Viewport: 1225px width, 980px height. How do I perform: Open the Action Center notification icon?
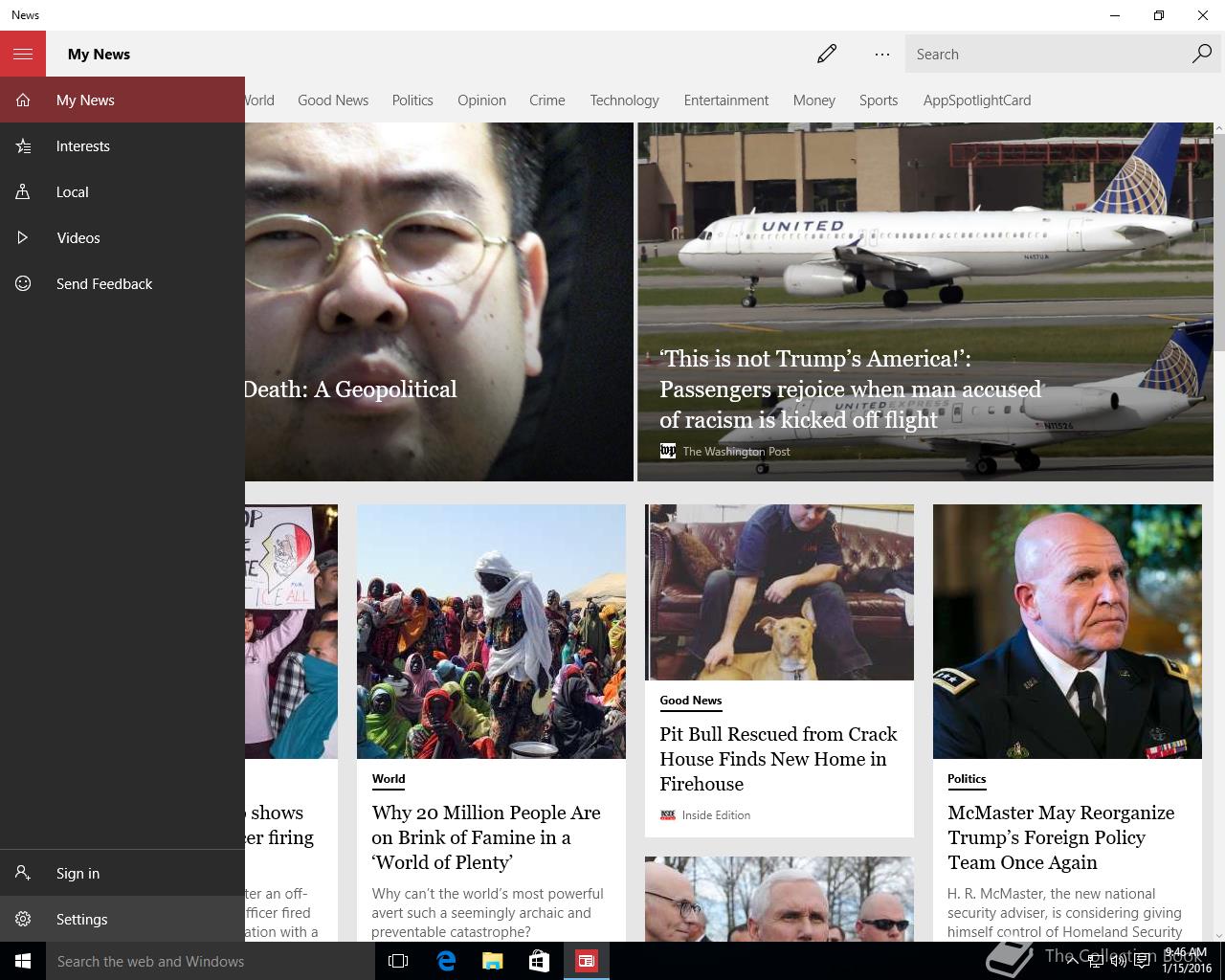[x=1142, y=963]
